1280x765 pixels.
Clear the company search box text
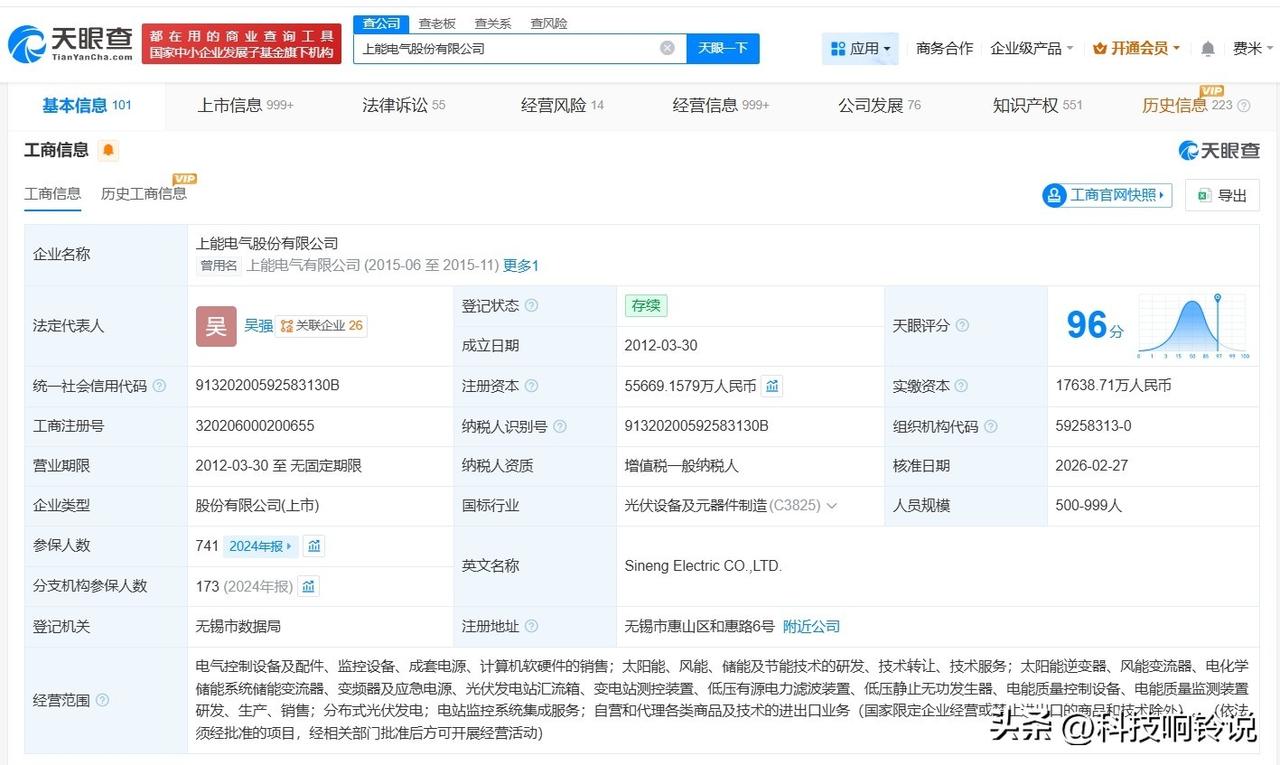click(667, 48)
